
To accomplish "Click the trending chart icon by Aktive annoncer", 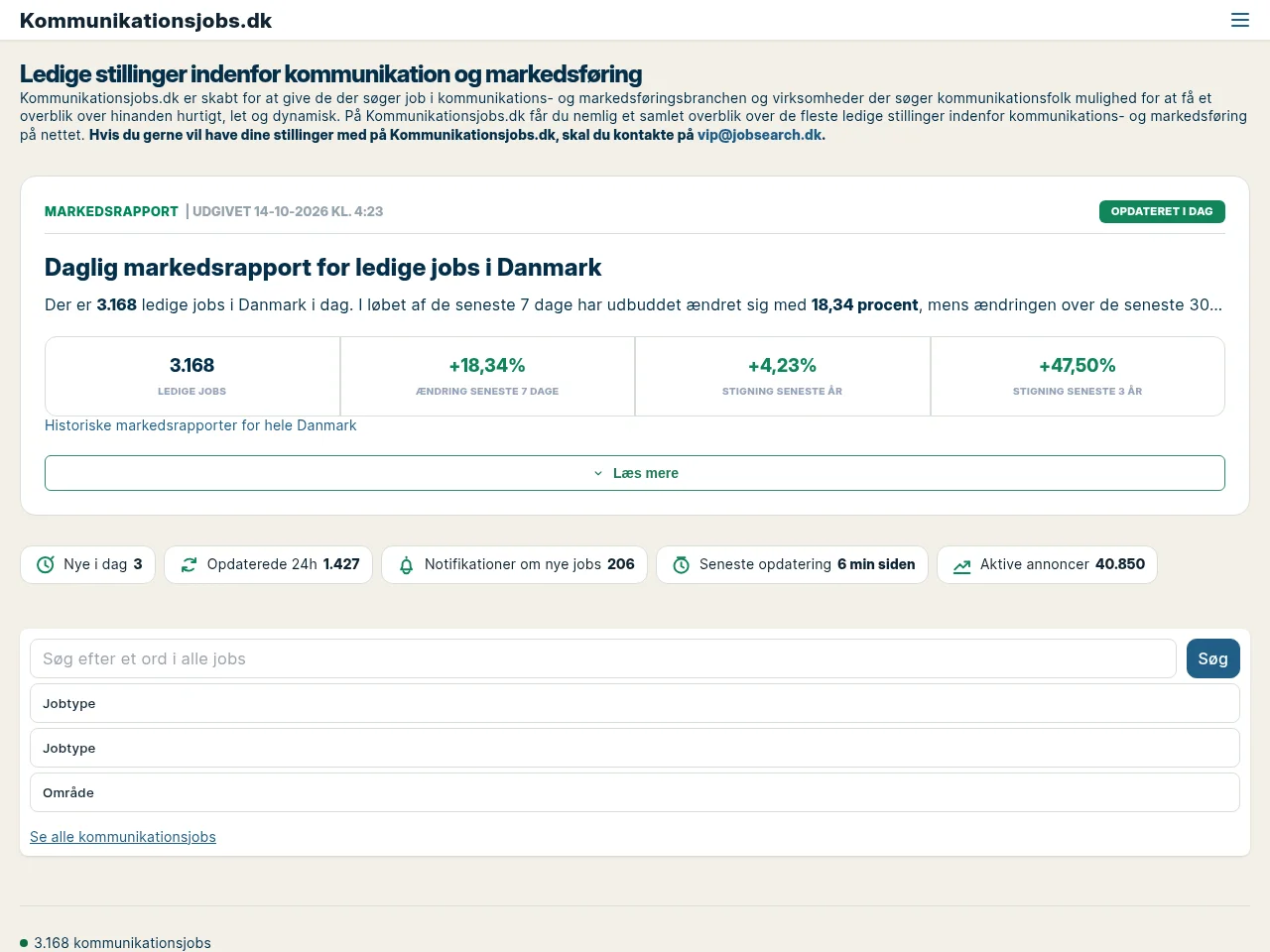I will pos(961,565).
